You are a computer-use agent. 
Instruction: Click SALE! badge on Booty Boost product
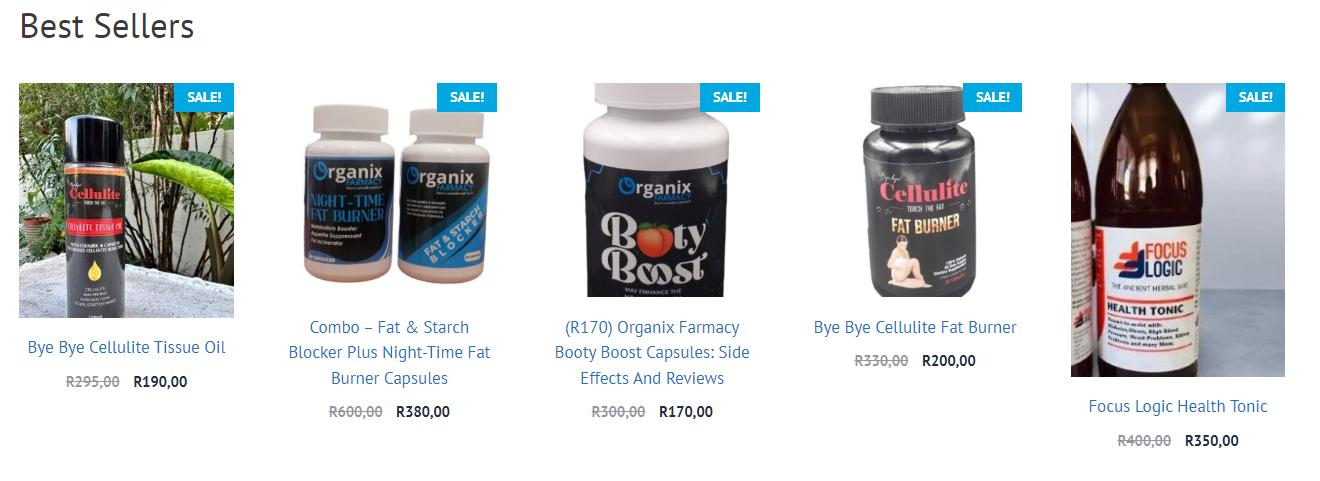pos(730,97)
